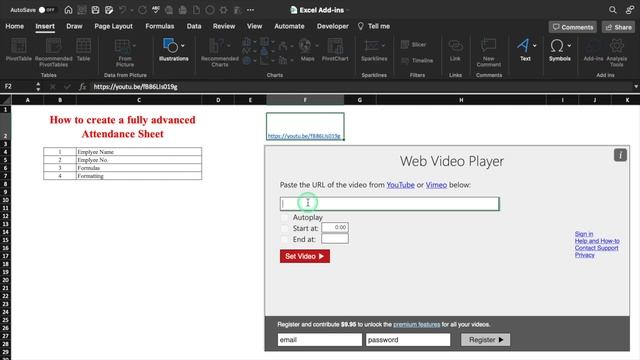Open the premium features link
This screenshot has height=360, width=640.
pos(417,324)
